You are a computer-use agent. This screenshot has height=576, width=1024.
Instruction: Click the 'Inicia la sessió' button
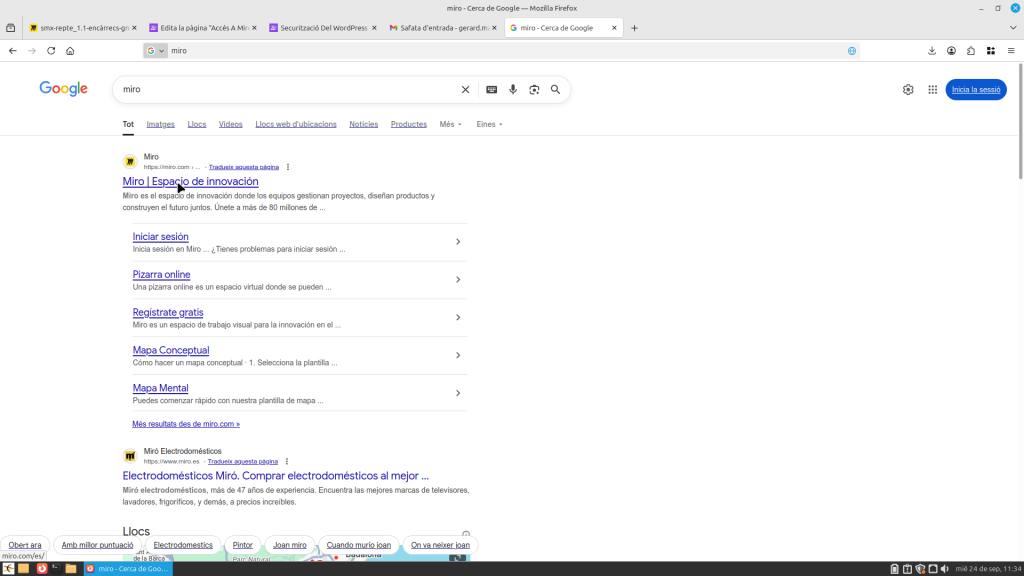click(x=975, y=89)
